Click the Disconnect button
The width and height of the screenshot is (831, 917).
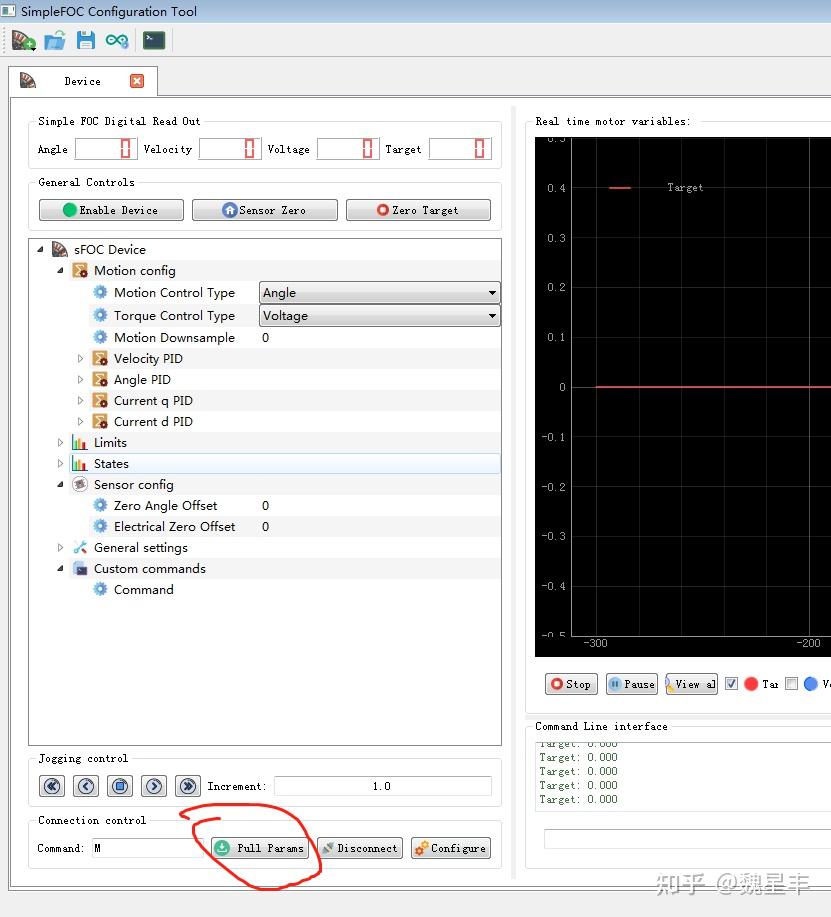pyautogui.click(x=359, y=848)
